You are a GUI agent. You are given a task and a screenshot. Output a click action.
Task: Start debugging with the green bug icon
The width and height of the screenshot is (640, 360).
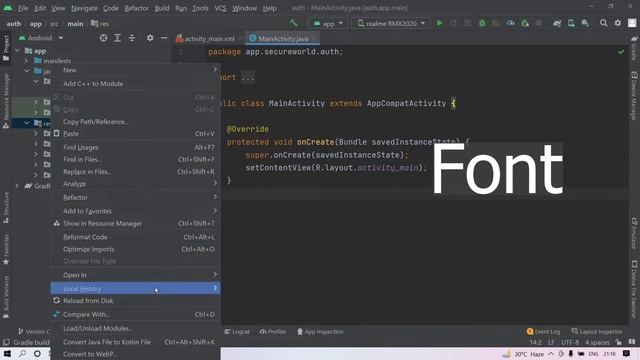point(482,23)
